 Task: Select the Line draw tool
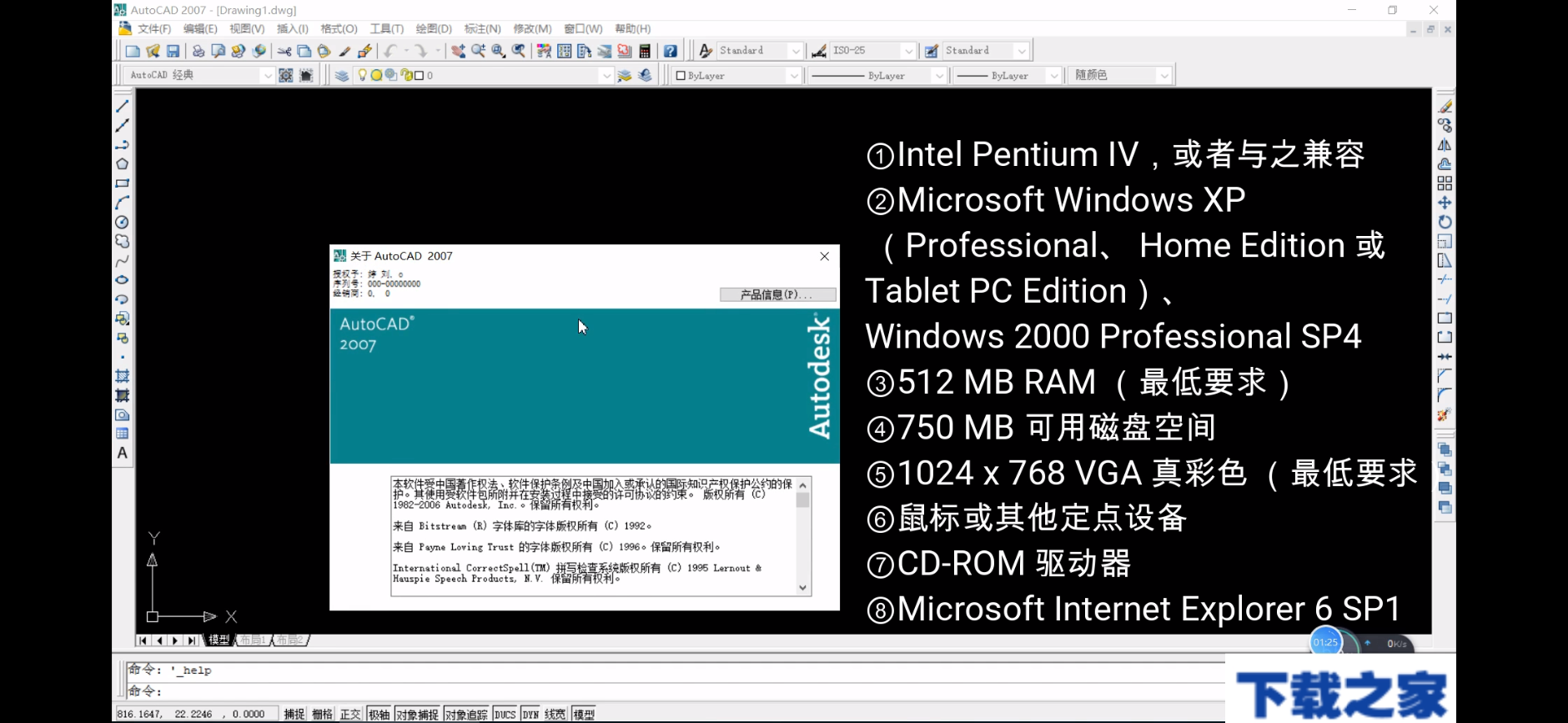point(123,106)
